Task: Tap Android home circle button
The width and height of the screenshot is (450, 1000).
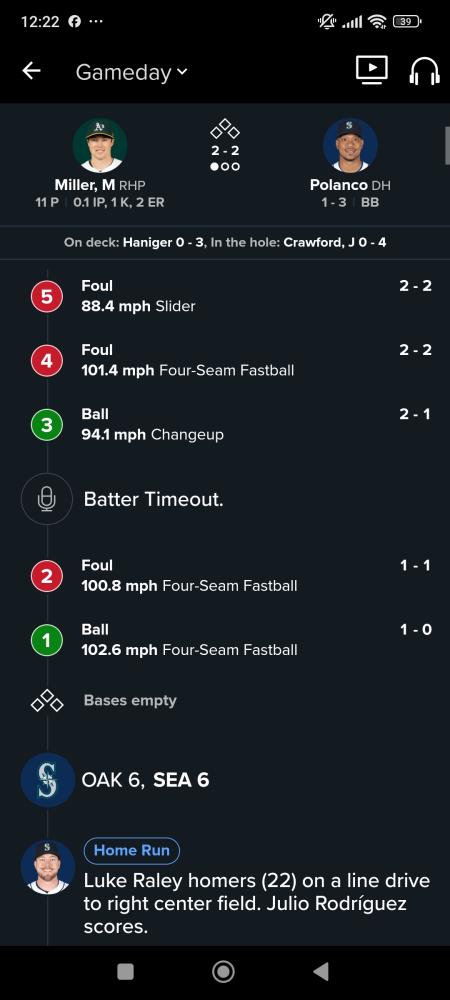Action: coord(224,971)
